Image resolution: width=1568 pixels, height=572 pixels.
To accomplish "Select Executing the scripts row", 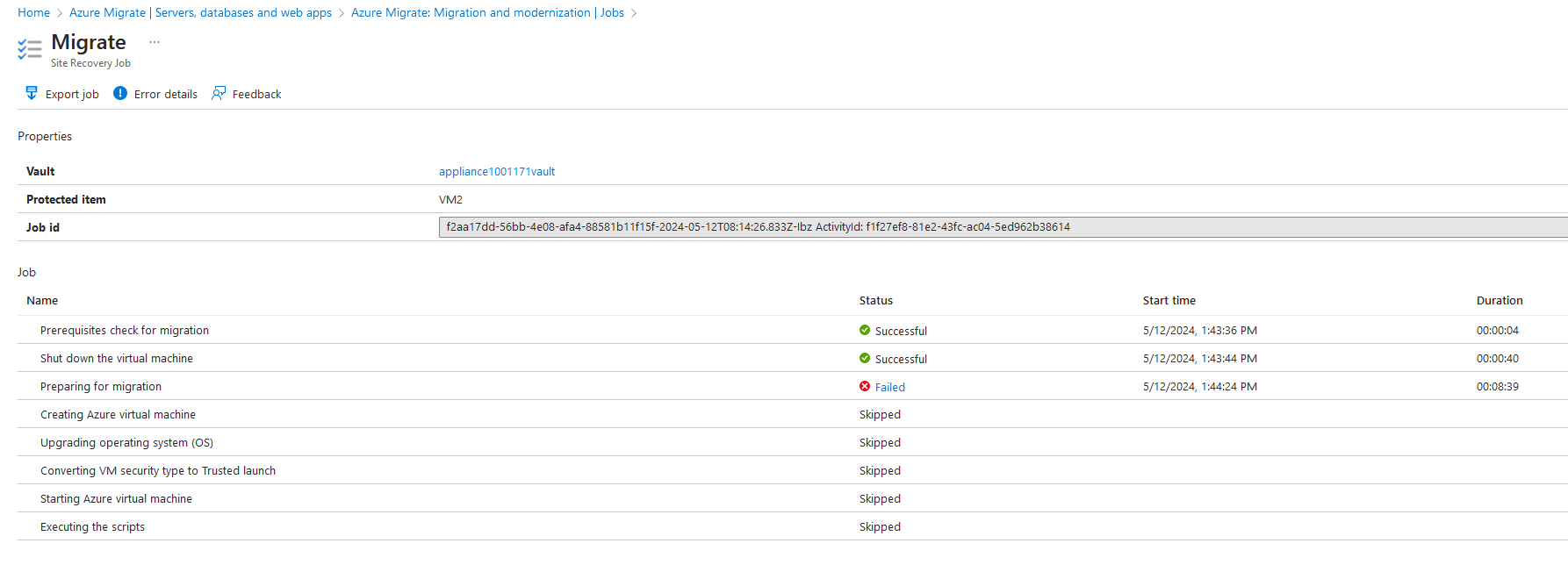I will [793, 526].
